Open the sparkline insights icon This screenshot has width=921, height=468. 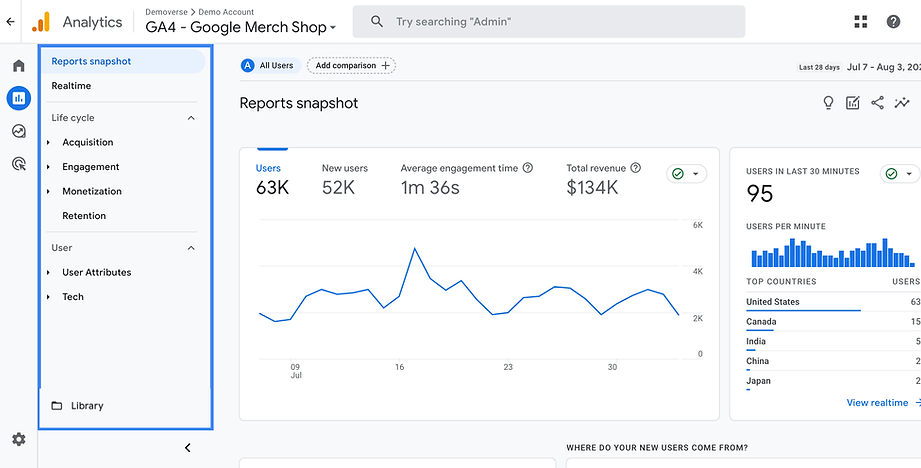(902, 103)
